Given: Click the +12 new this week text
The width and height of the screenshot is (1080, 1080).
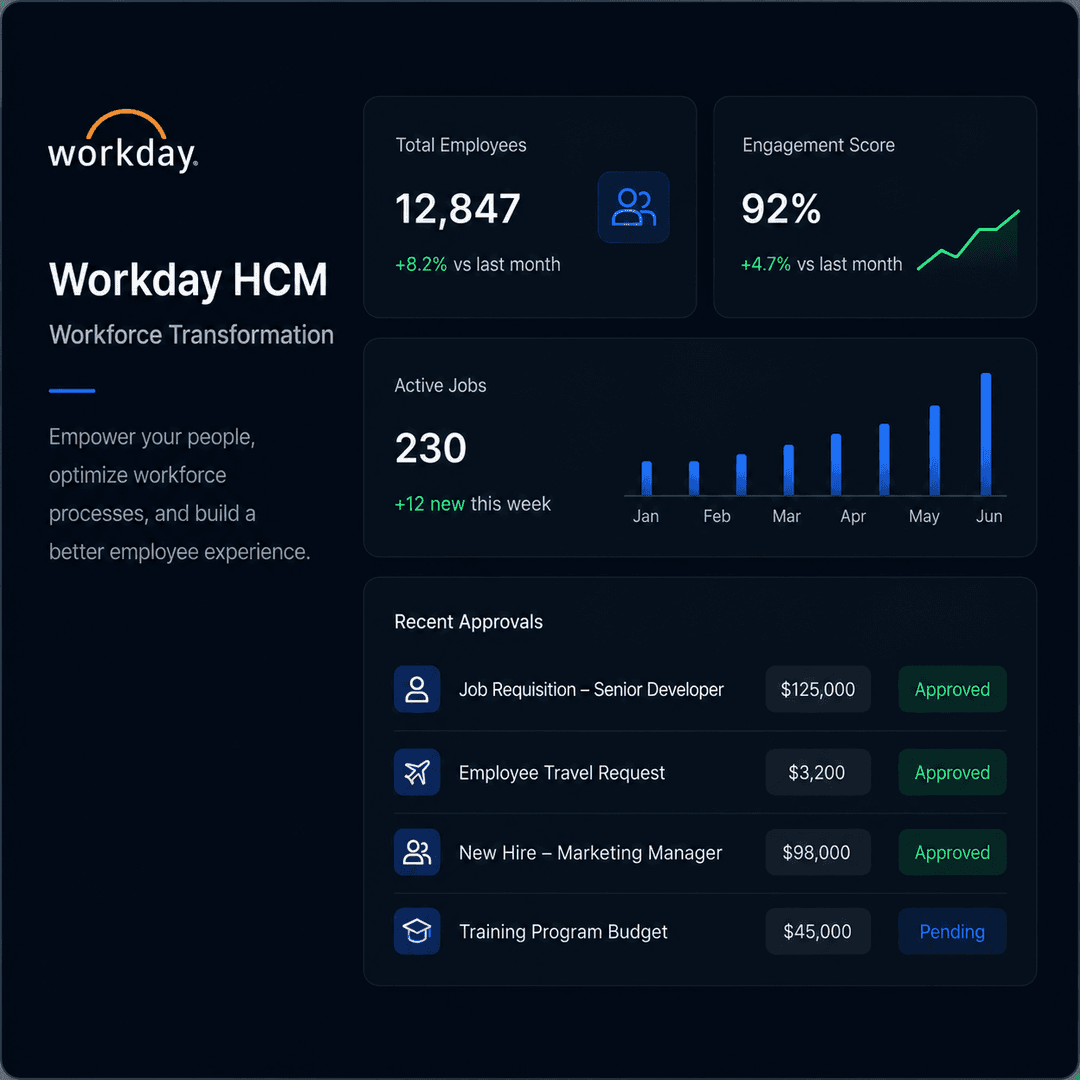Looking at the screenshot, I should (472, 504).
